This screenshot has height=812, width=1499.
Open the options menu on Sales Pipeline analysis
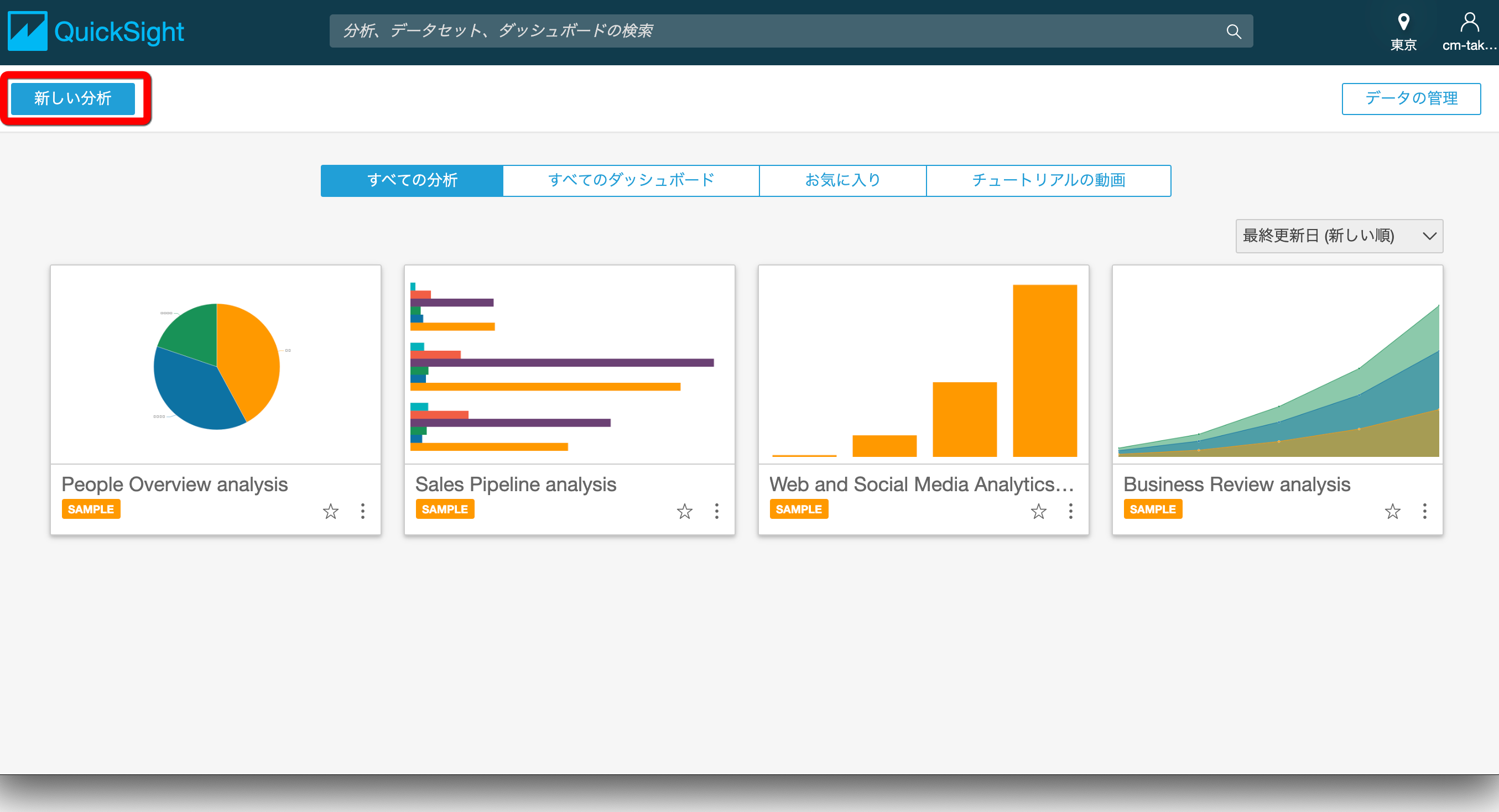coord(717,511)
